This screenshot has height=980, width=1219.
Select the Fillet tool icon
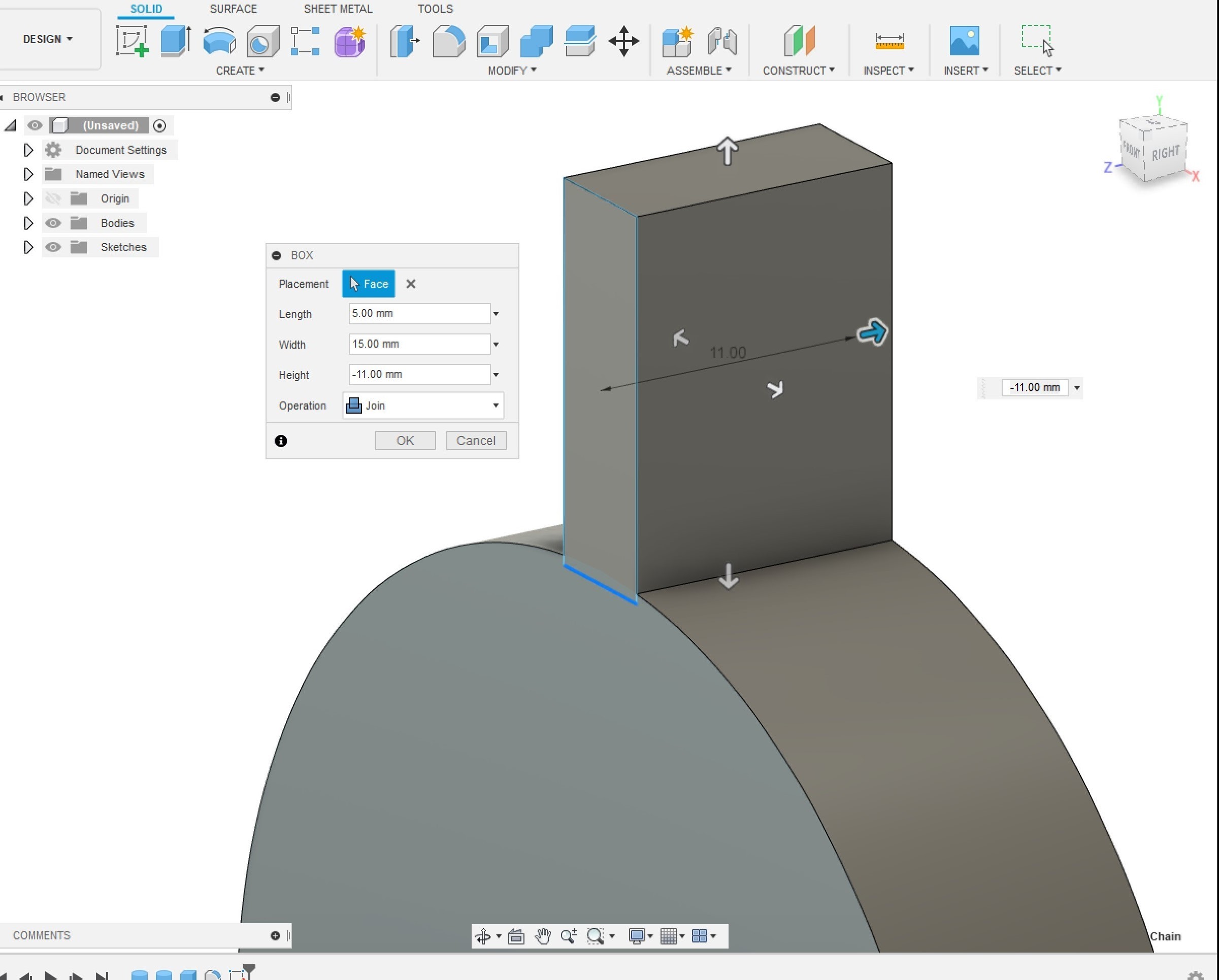tap(449, 41)
